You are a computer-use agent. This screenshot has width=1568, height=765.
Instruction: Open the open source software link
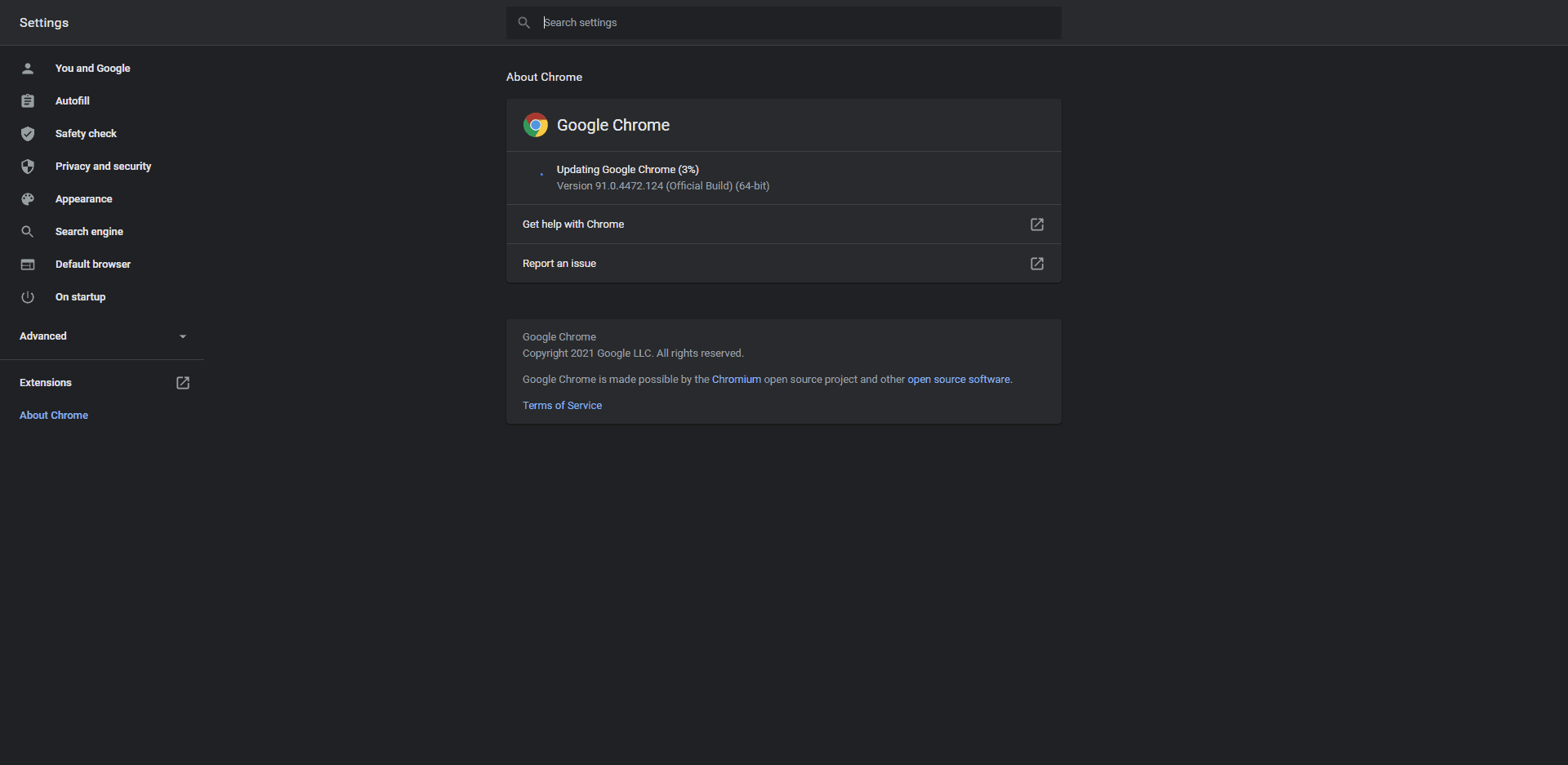tap(959, 380)
